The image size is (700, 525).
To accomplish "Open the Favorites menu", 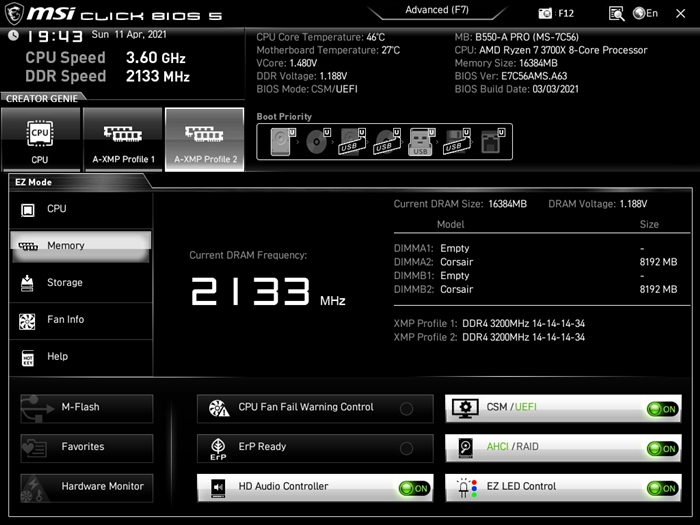I will tap(87, 448).
